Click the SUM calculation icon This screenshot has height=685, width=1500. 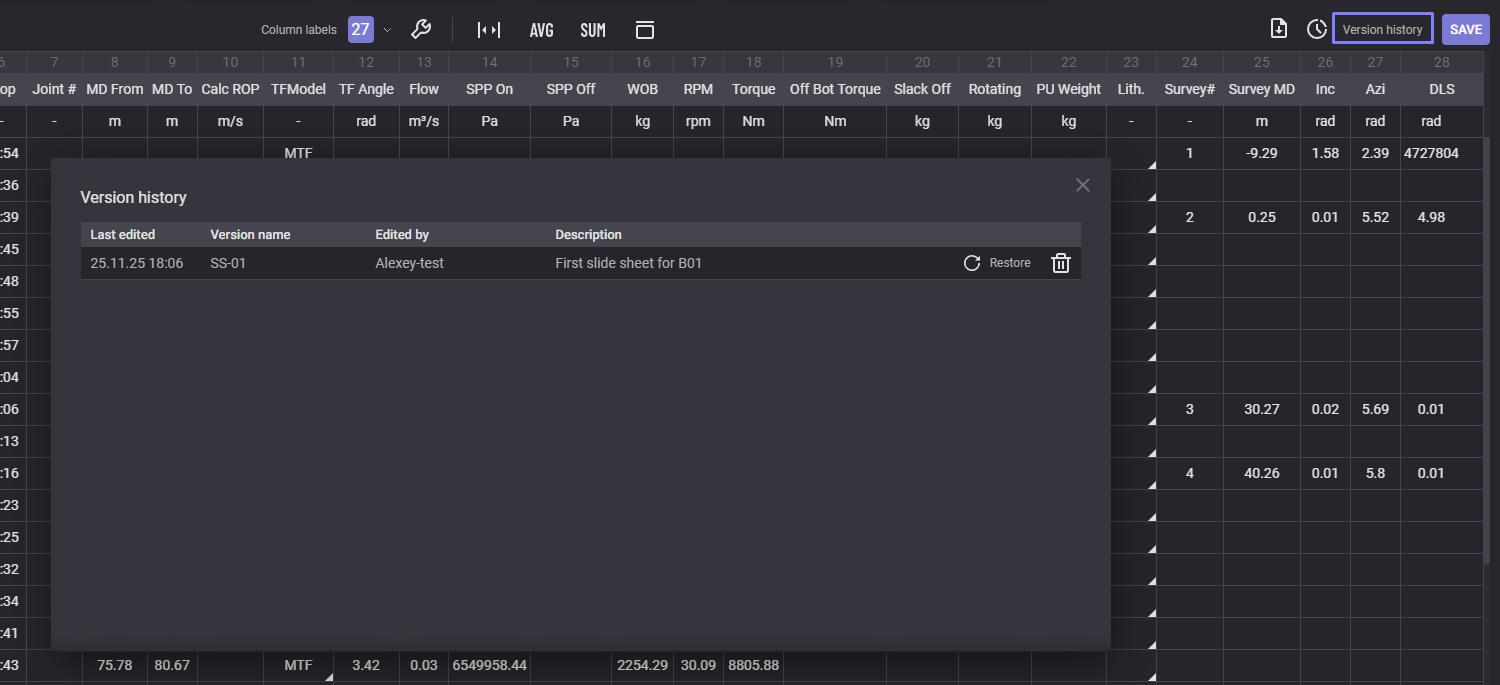pyautogui.click(x=593, y=30)
